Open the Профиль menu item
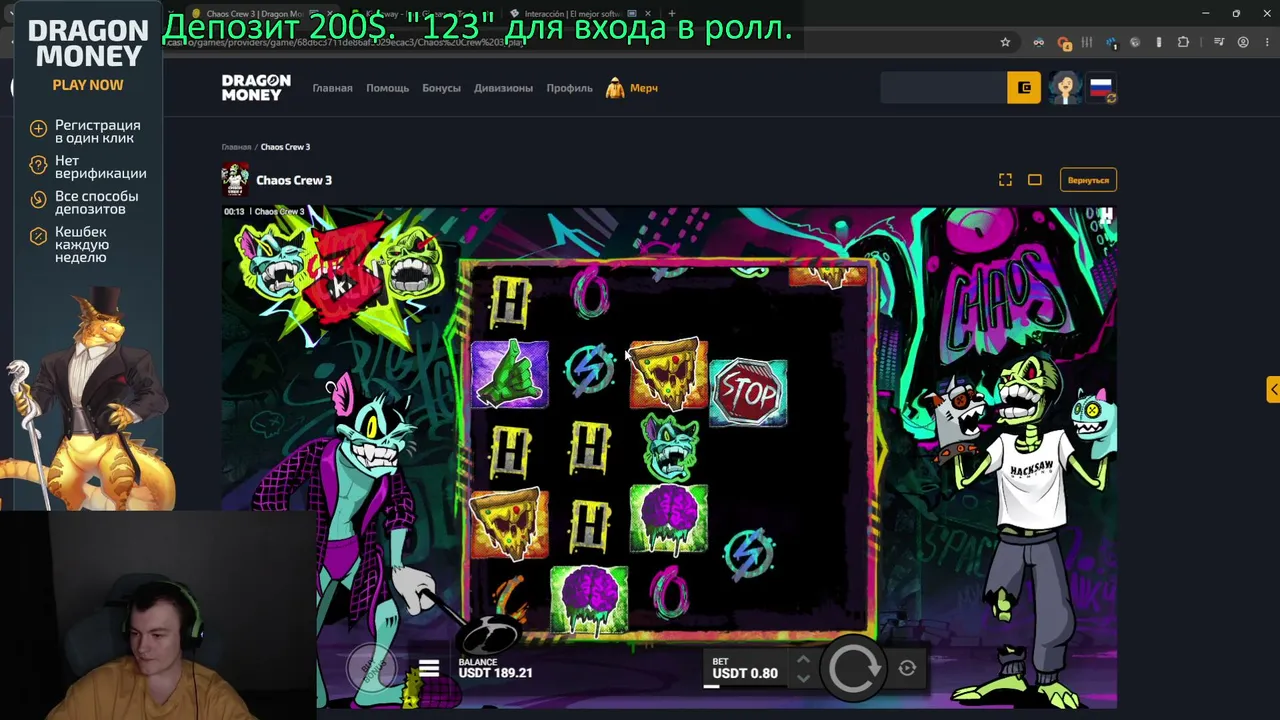This screenshot has height=720, width=1280. pos(569,88)
